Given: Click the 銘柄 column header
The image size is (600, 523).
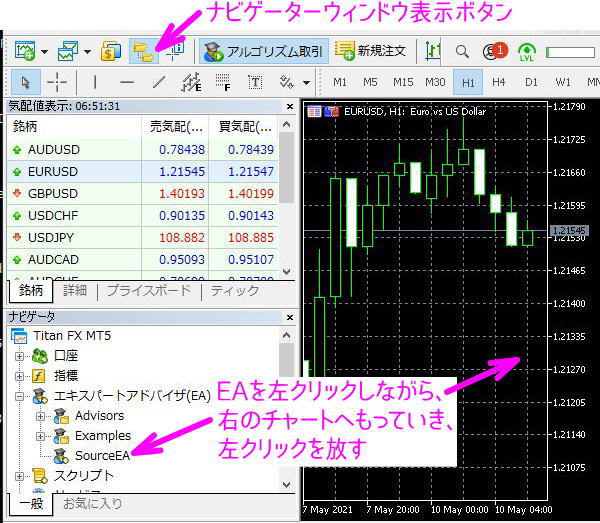Looking at the screenshot, I should pyautogui.click(x=74, y=126).
